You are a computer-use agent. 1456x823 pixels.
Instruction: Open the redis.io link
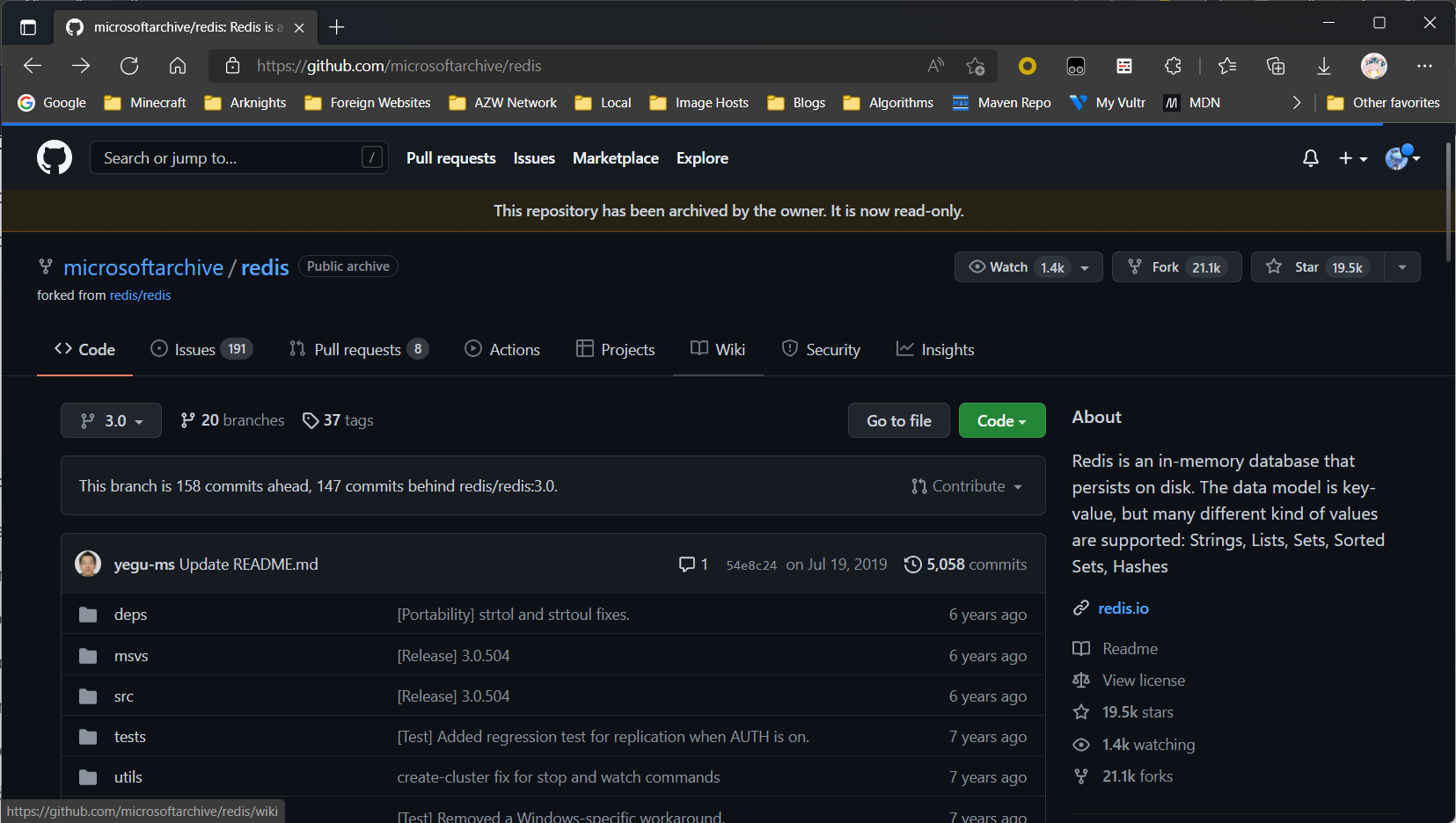1123,608
